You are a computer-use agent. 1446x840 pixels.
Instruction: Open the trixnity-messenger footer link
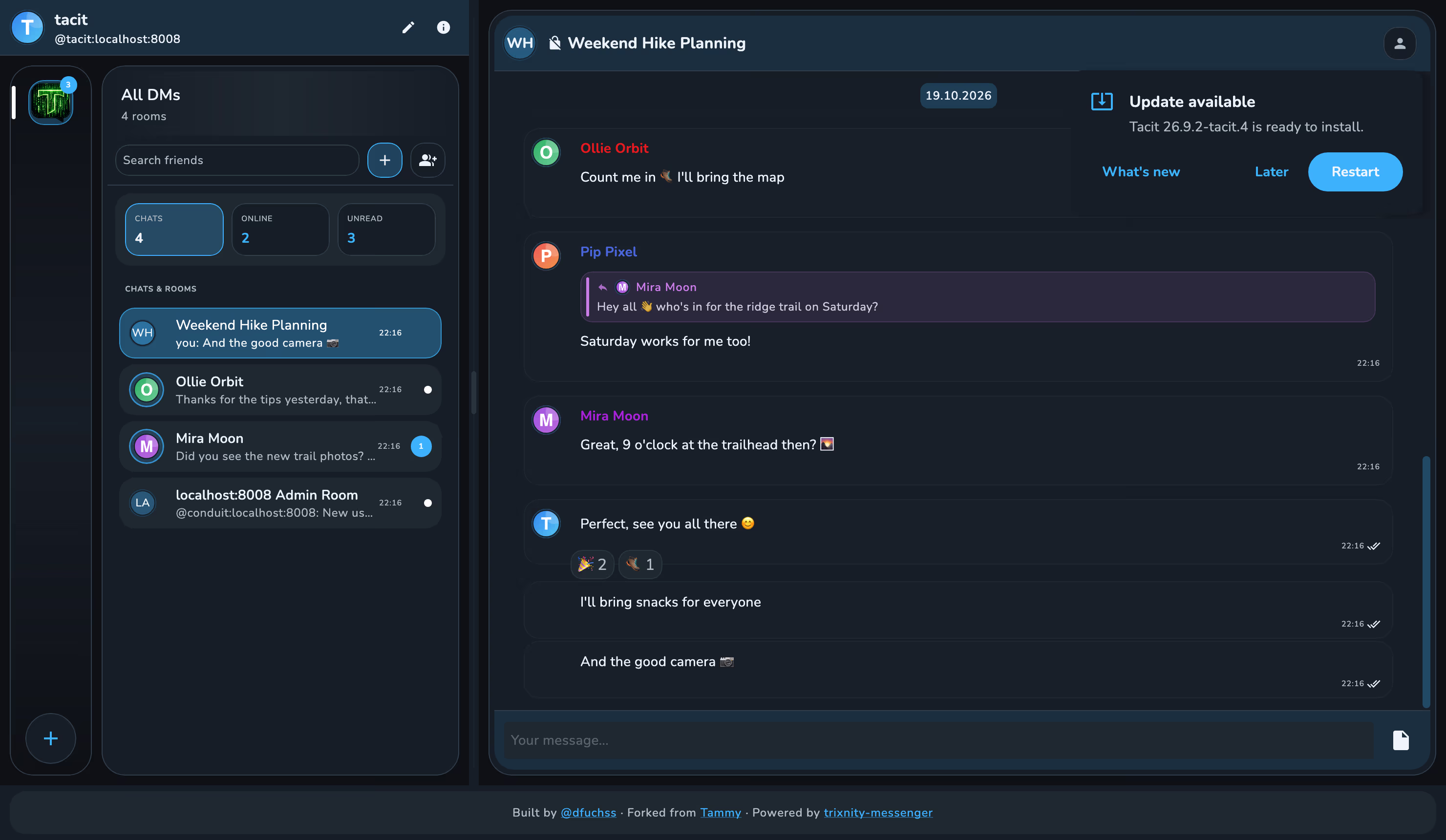point(878,813)
